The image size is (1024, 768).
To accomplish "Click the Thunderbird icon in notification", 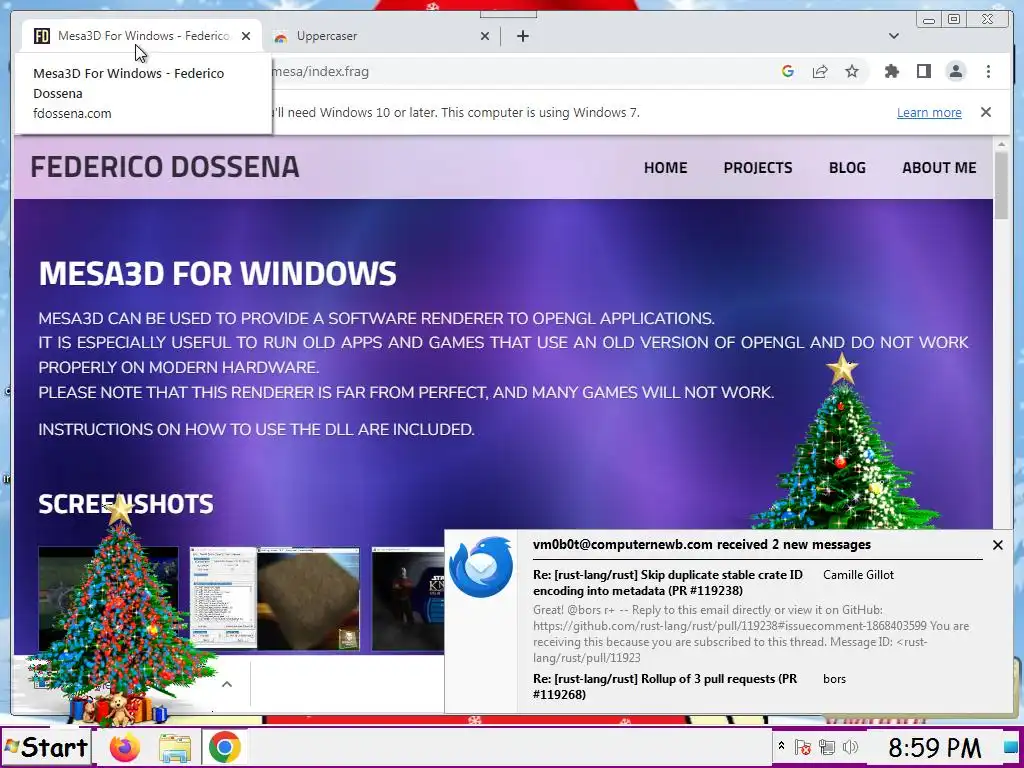I will pos(481,567).
